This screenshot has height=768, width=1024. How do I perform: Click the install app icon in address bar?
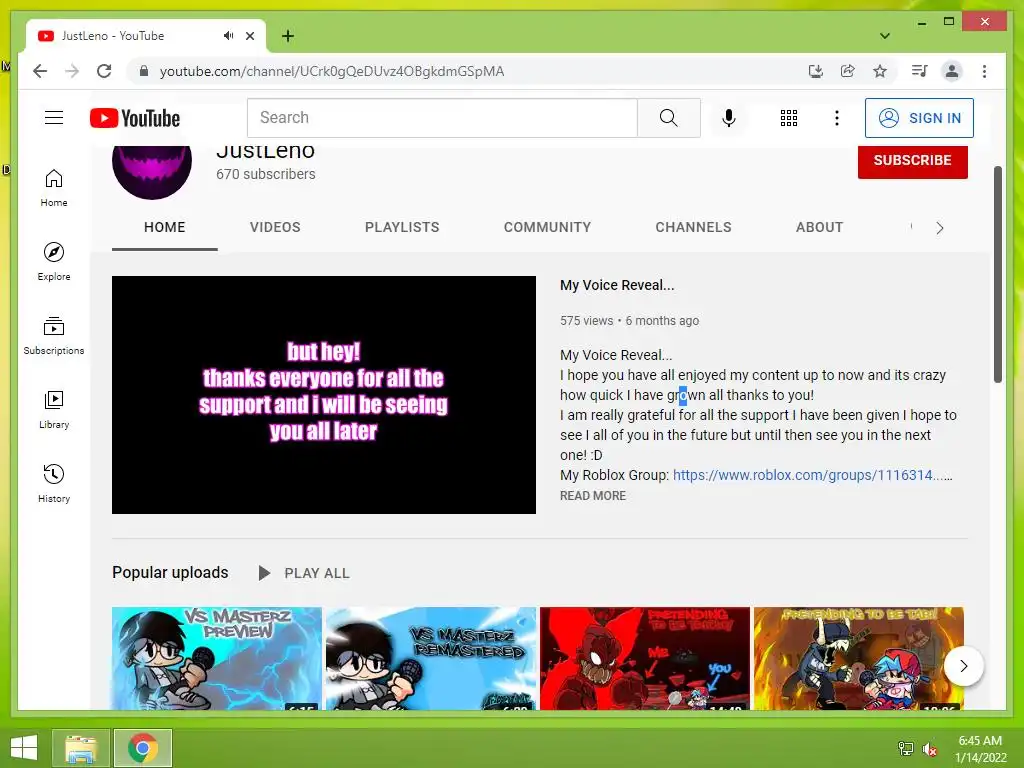point(816,71)
